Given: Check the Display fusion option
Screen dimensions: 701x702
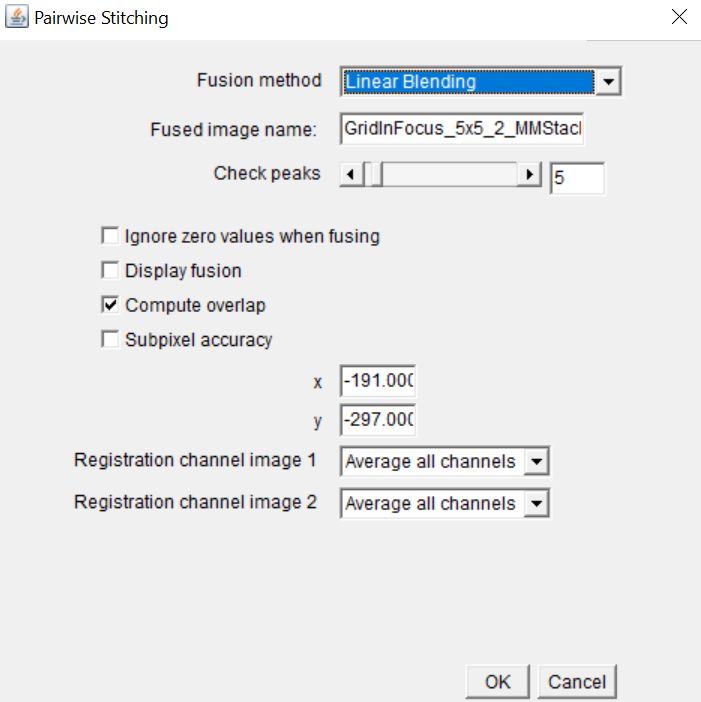Looking at the screenshot, I should click(110, 271).
